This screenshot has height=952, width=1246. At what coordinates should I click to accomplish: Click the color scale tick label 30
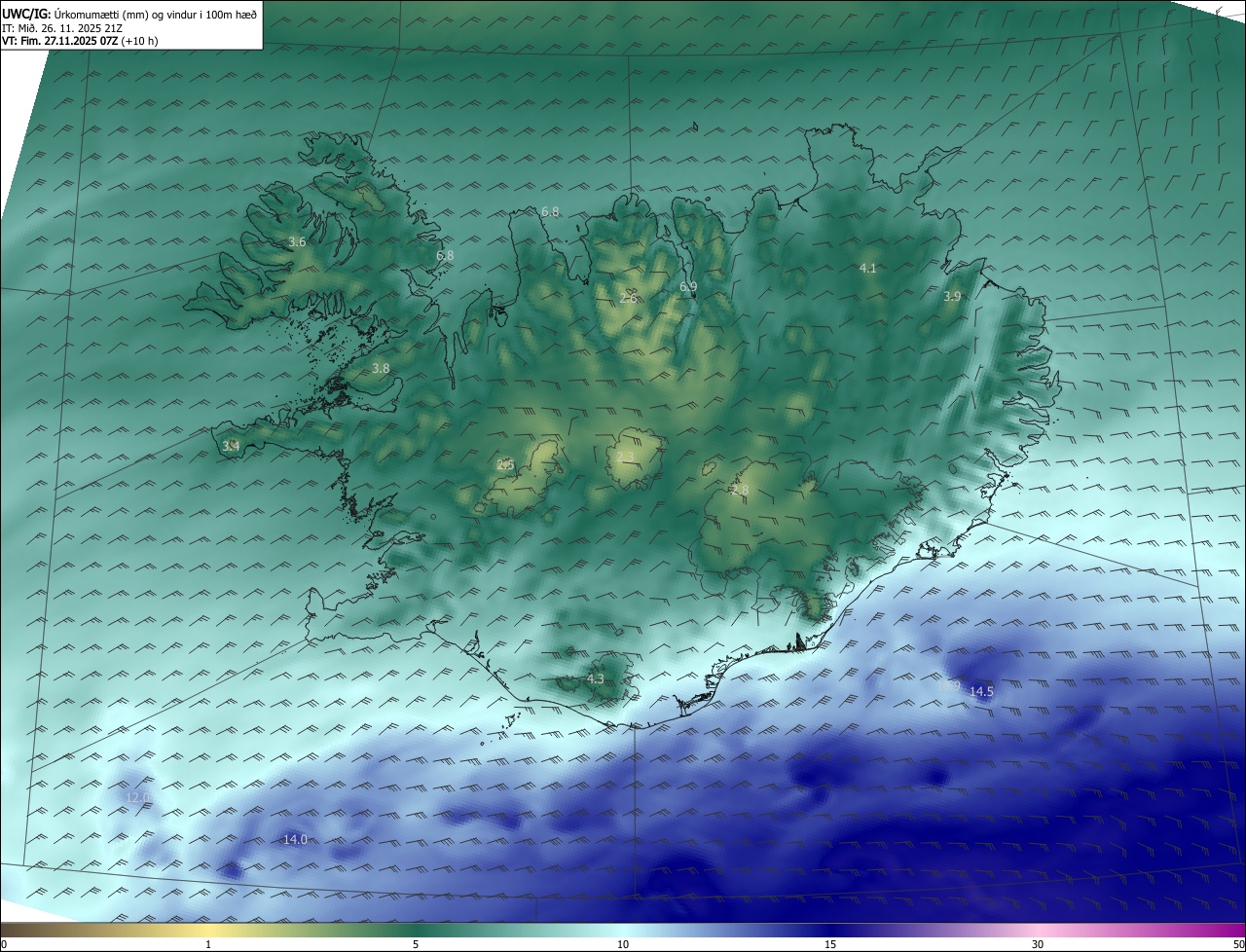[1038, 944]
